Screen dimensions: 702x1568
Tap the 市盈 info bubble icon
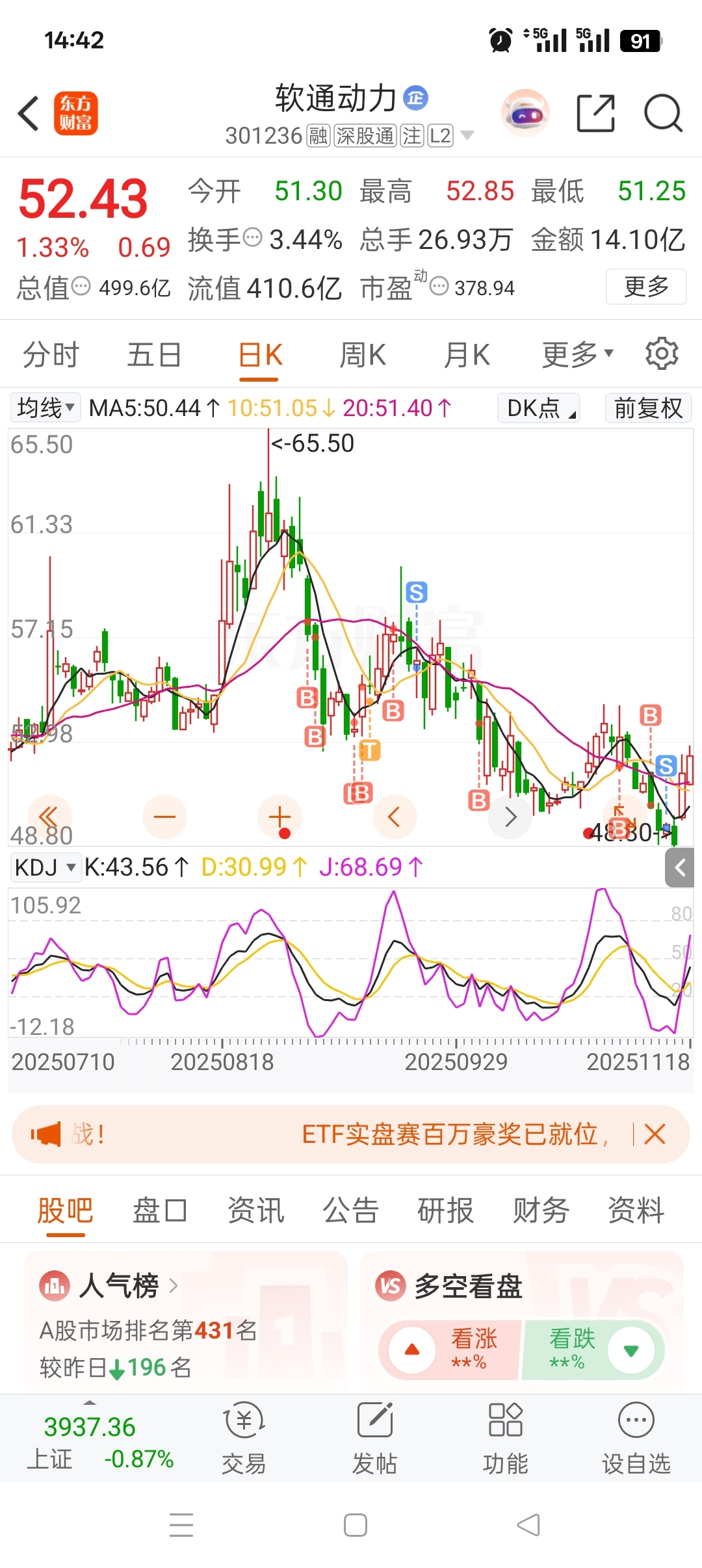click(x=439, y=286)
